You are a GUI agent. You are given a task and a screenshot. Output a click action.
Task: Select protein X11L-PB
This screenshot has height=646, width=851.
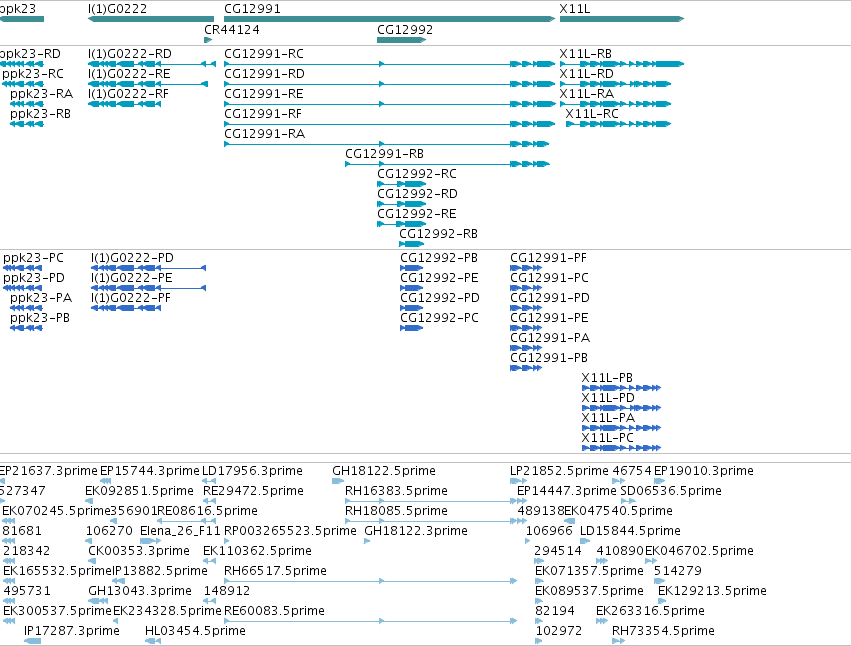coord(621,388)
